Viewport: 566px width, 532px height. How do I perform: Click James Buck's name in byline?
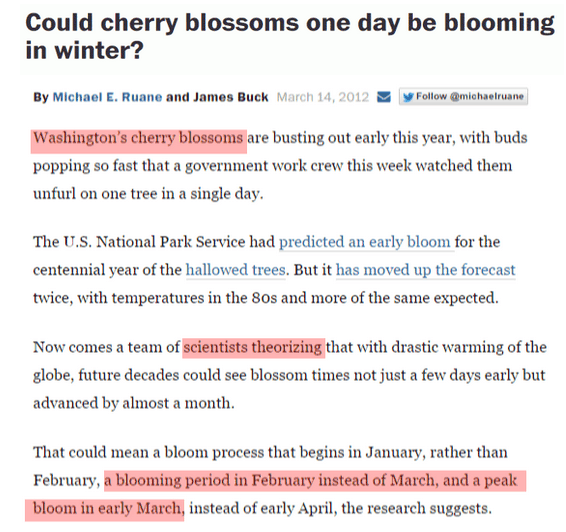[230, 97]
